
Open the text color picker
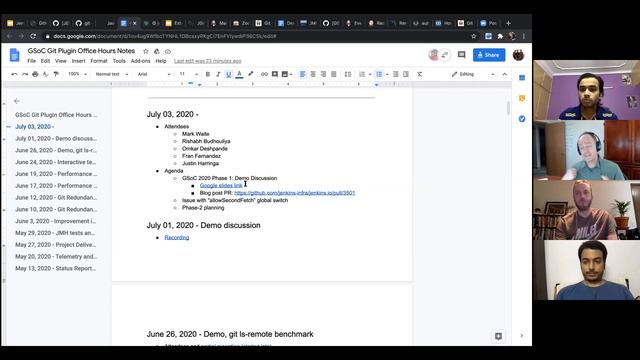239,74
